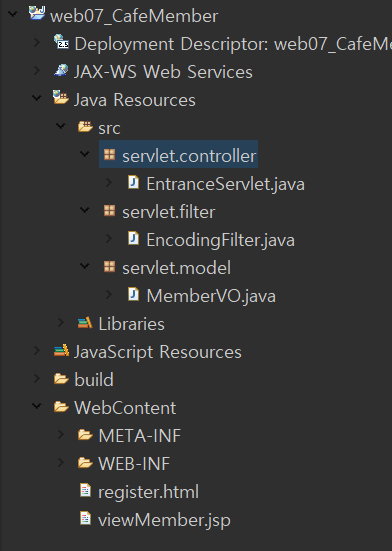Viewport: 392px width, 551px height.
Task: Click the EntranceServlet.java file icon
Action: (x=133, y=182)
